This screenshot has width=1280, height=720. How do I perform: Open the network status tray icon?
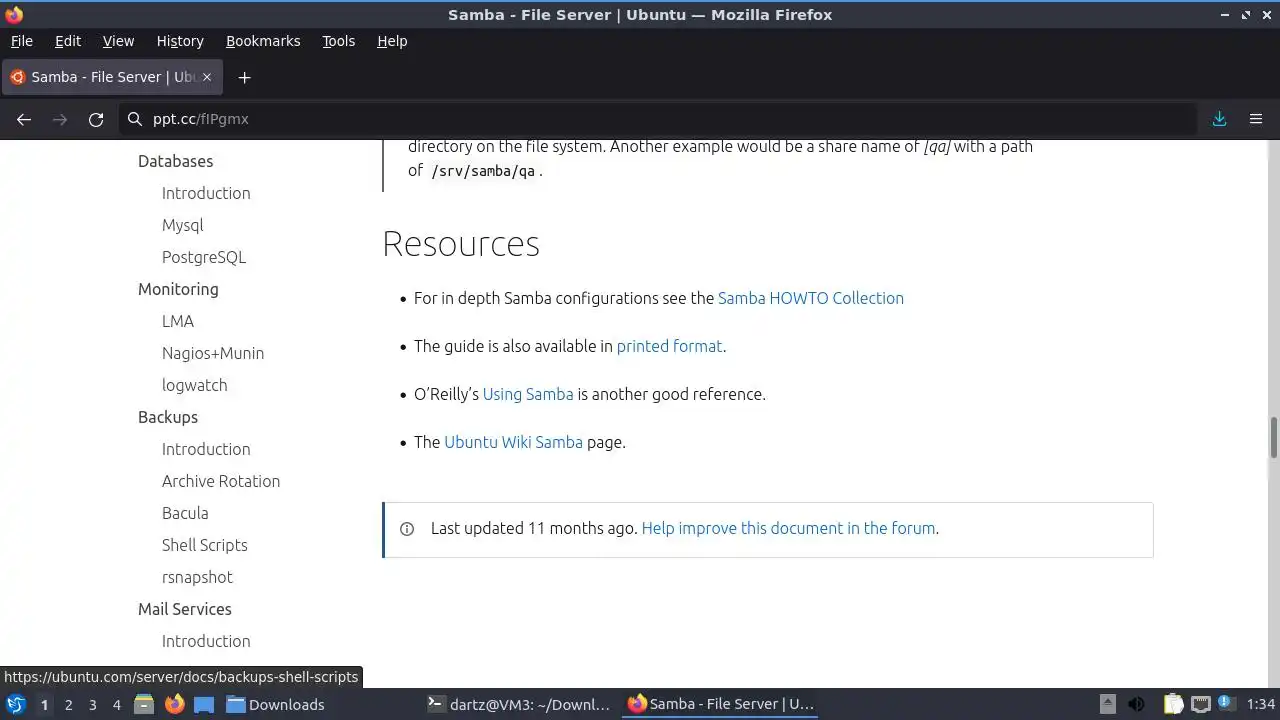point(1200,704)
